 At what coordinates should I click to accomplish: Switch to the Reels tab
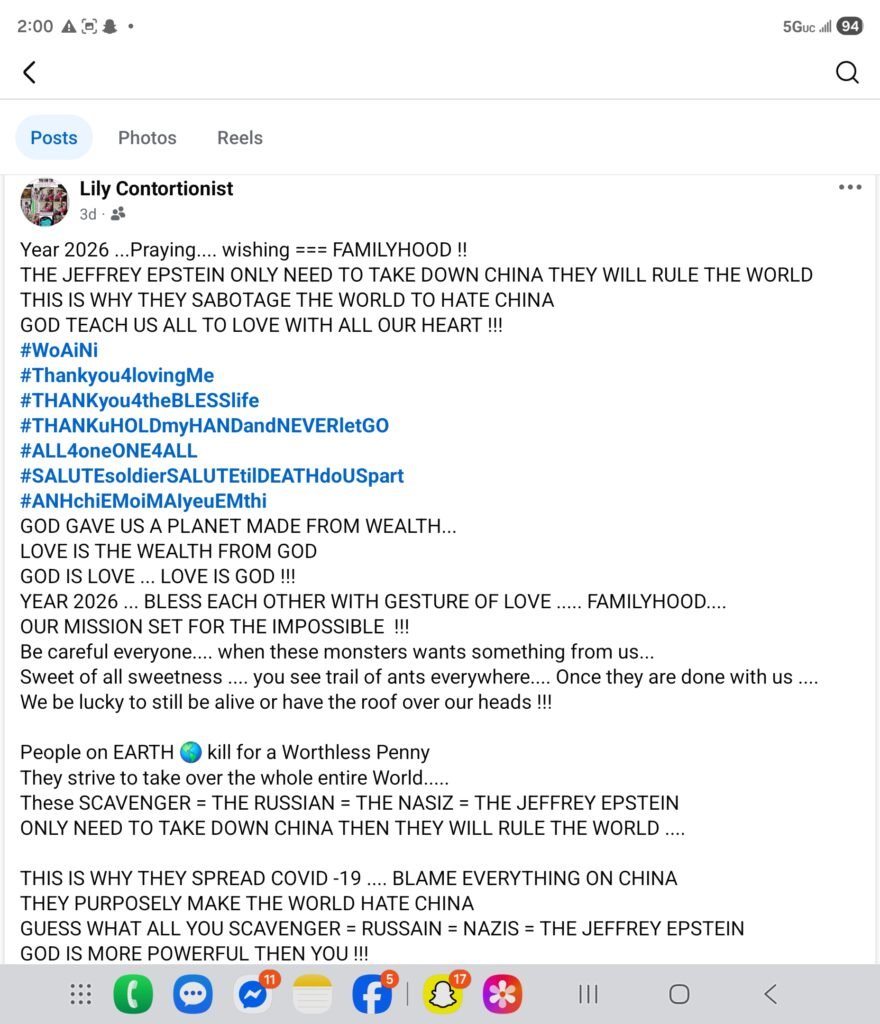(240, 138)
